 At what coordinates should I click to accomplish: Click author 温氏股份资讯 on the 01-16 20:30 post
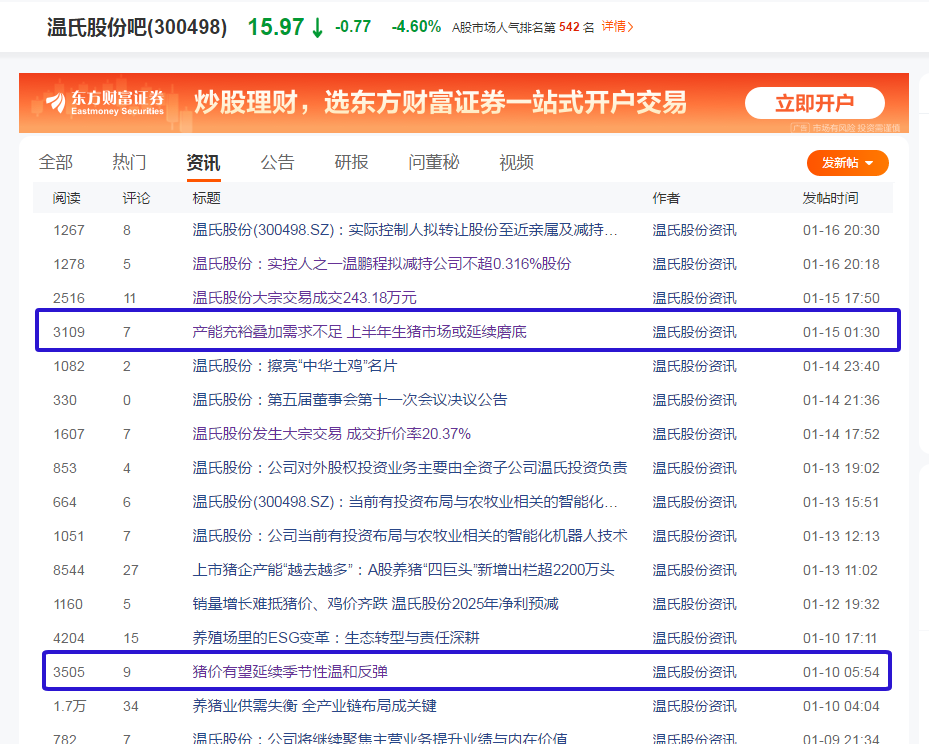[694, 230]
